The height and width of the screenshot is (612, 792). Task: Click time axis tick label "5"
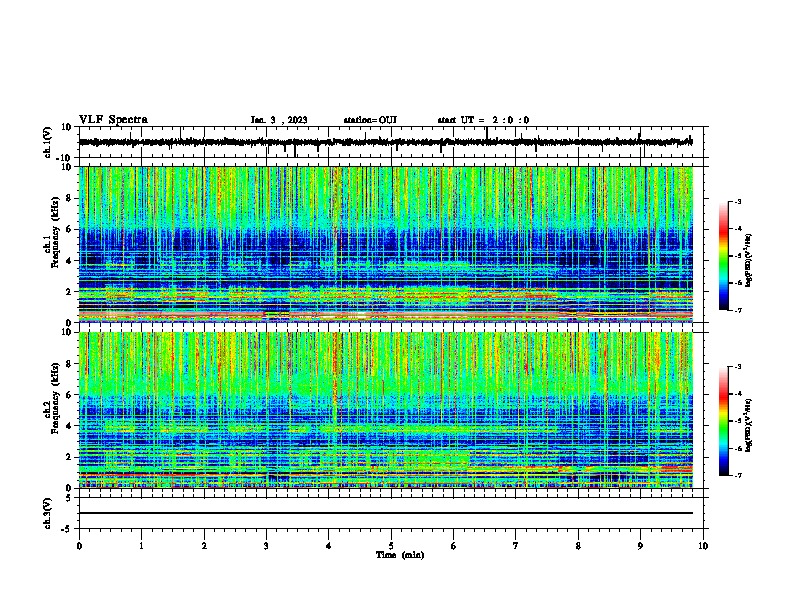pos(391,546)
